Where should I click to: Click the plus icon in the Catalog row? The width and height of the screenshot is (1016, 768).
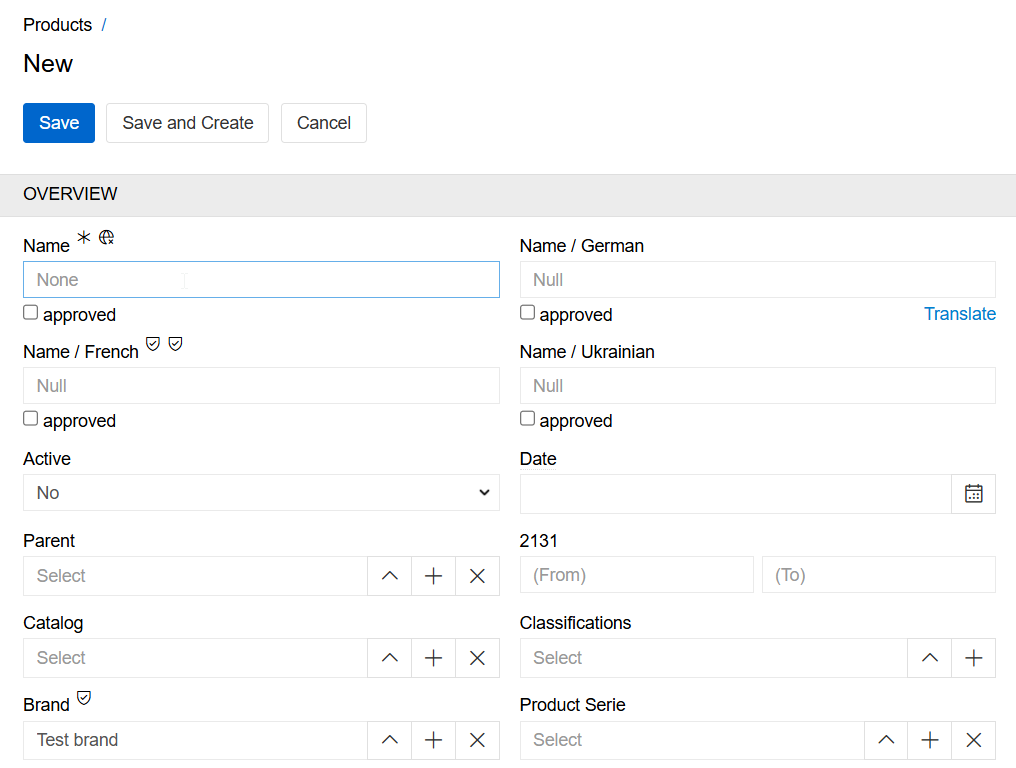[x=433, y=657]
